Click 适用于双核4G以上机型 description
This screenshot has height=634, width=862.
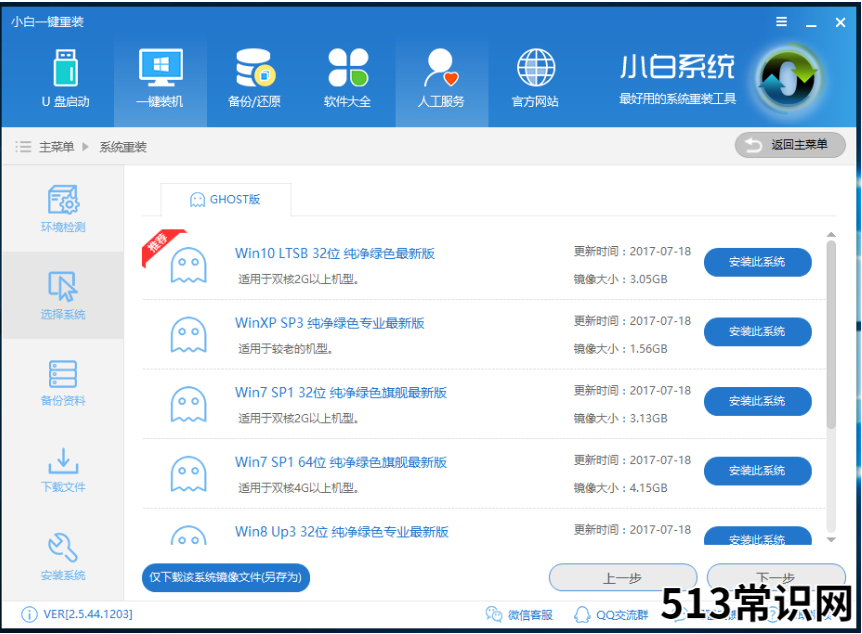[298, 488]
